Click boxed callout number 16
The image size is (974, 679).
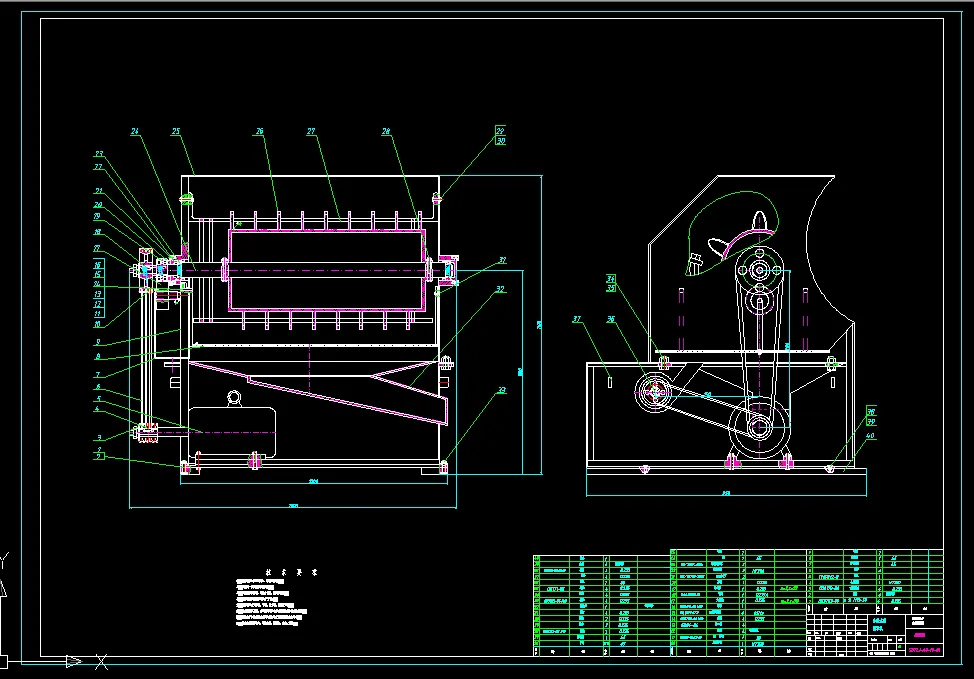(x=98, y=265)
